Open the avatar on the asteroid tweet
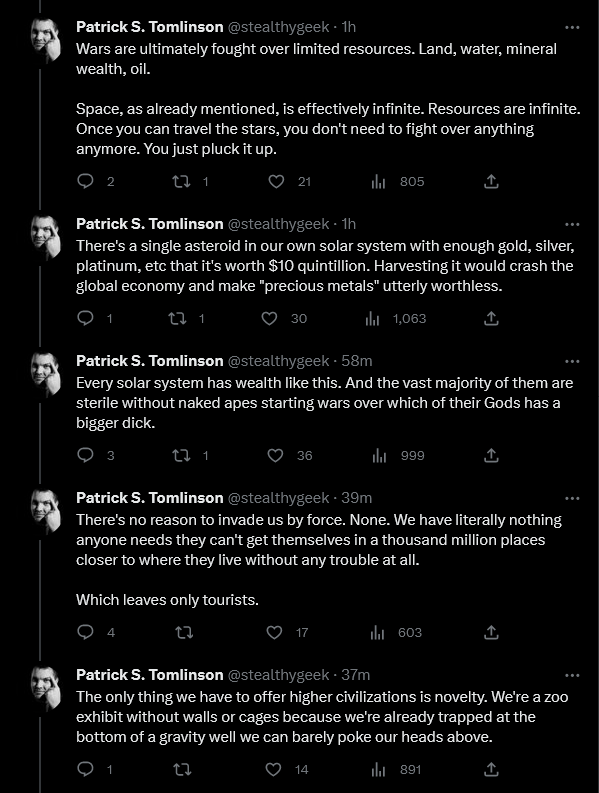The width and height of the screenshot is (599, 793). pos(46,236)
